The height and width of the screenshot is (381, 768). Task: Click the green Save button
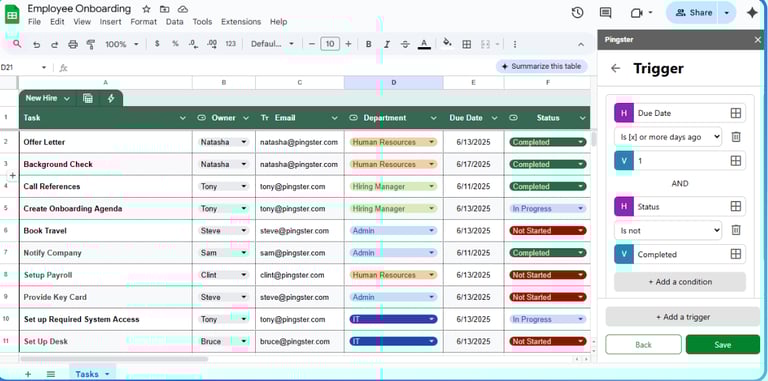(722, 345)
